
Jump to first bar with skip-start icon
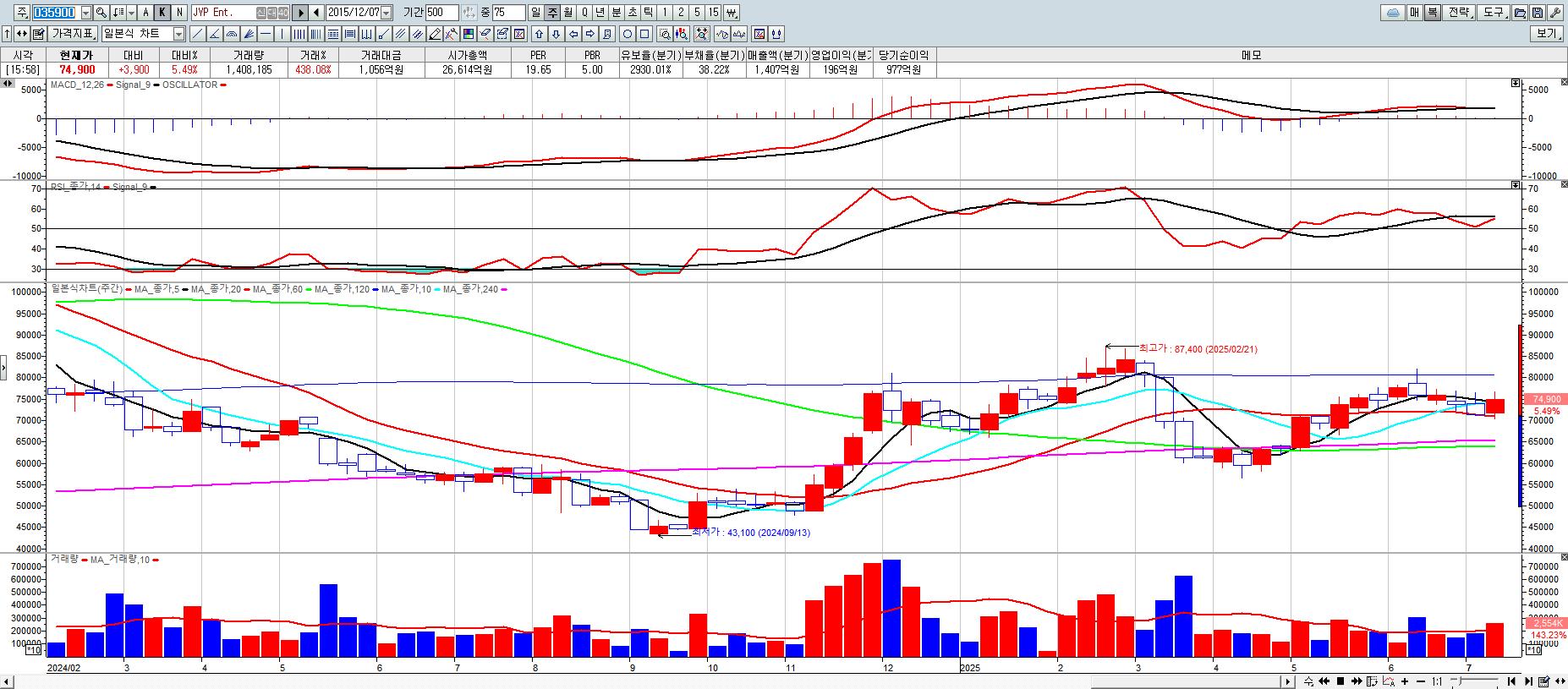pyautogui.click(x=1511, y=681)
